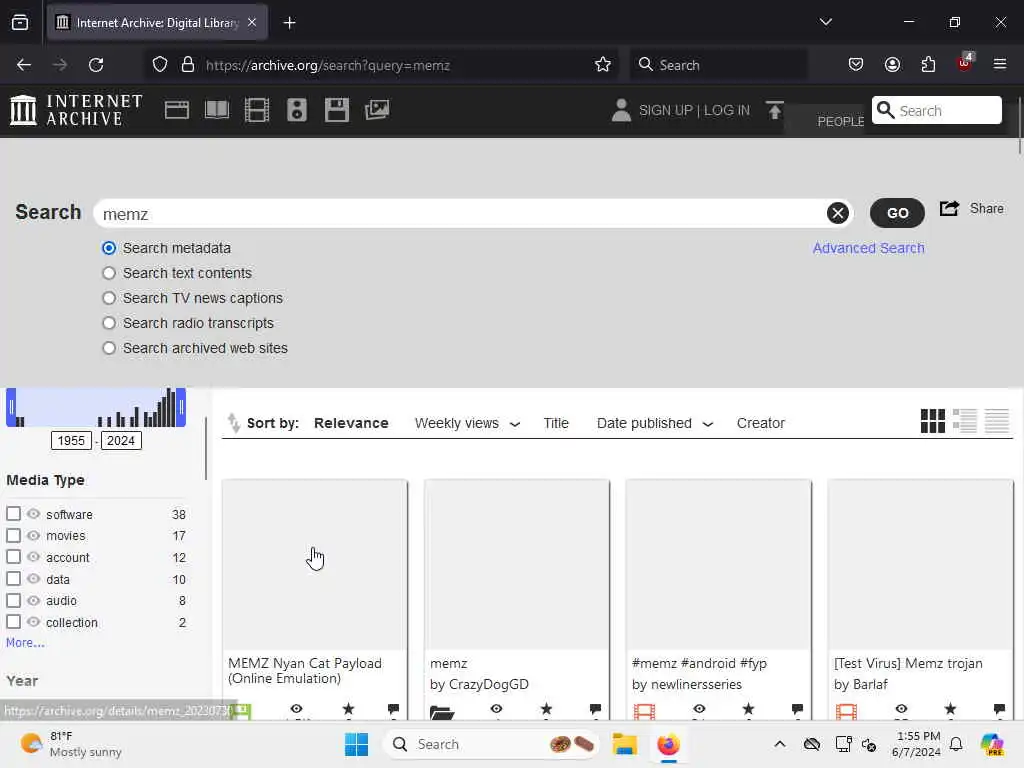This screenshot has width=1024, height=768.
Task: Reload the page in Firefox
Action: pos(96,65)
